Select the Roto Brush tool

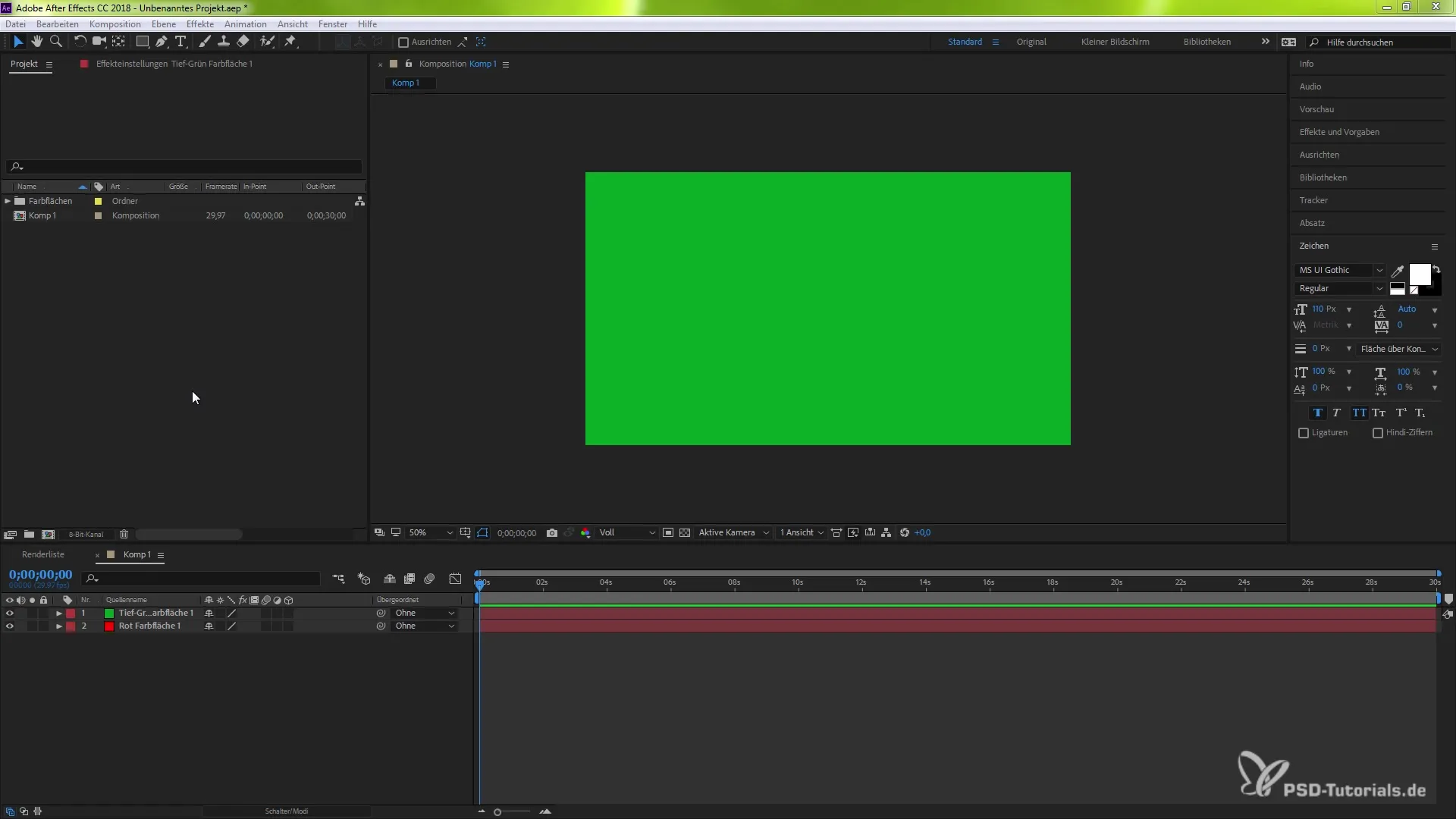tap(267, 42)
